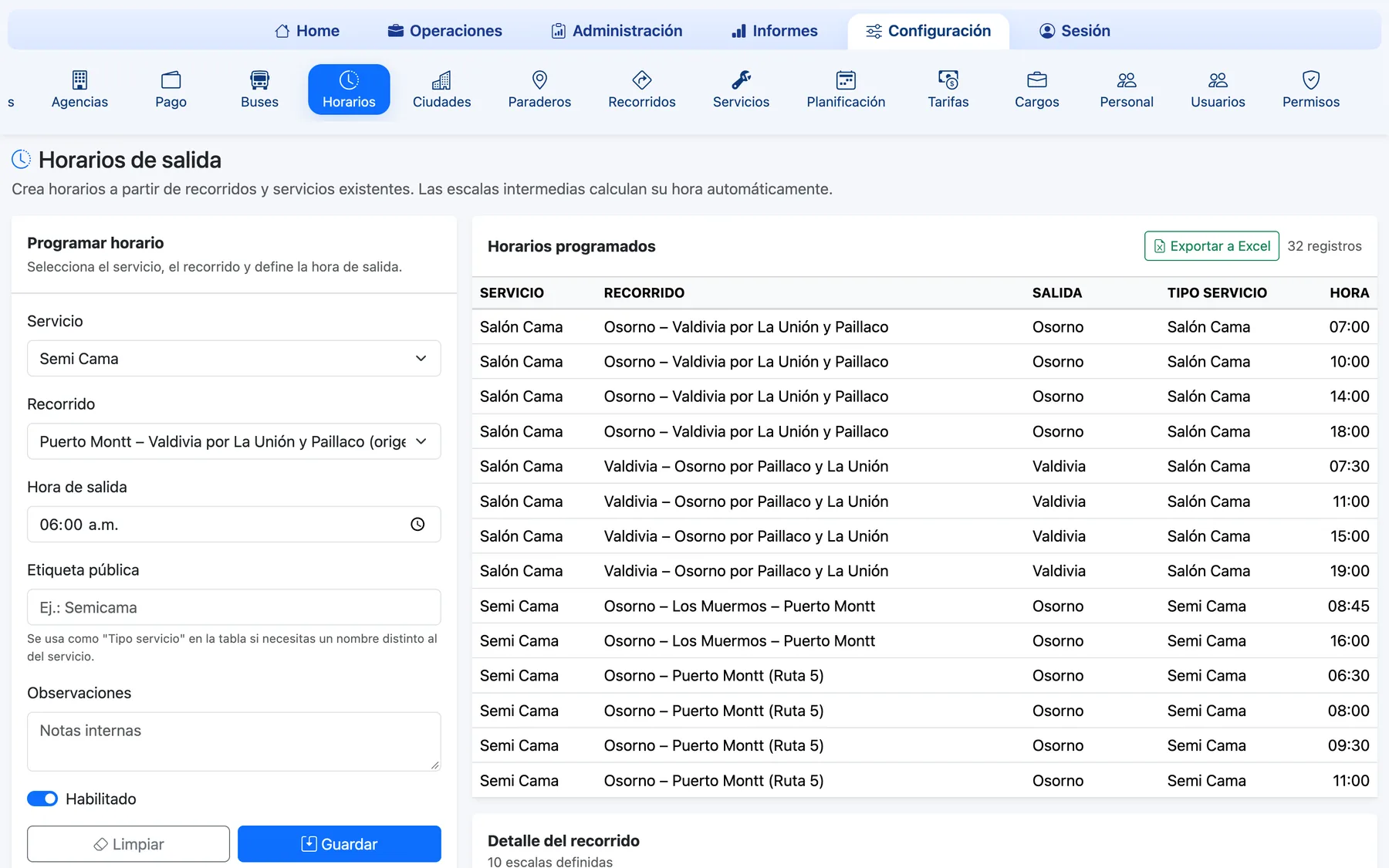Open the Permisos shield icon
1389x868 pixels.
pos(1311,80)
